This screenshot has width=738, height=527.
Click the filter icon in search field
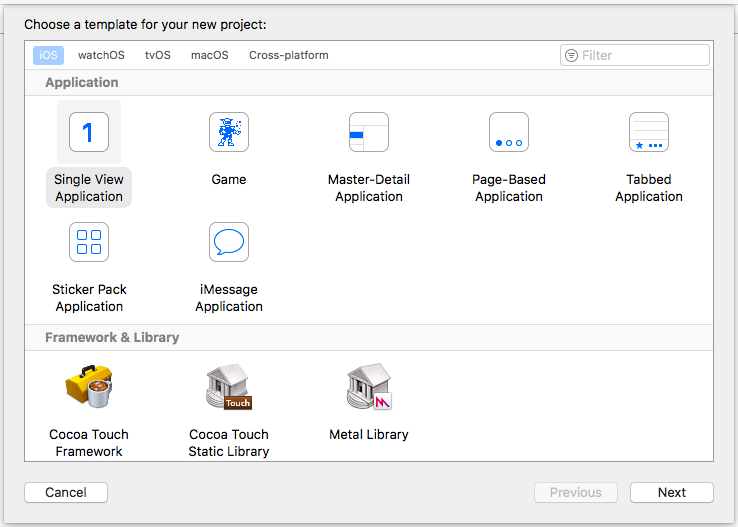coord(571,56)
